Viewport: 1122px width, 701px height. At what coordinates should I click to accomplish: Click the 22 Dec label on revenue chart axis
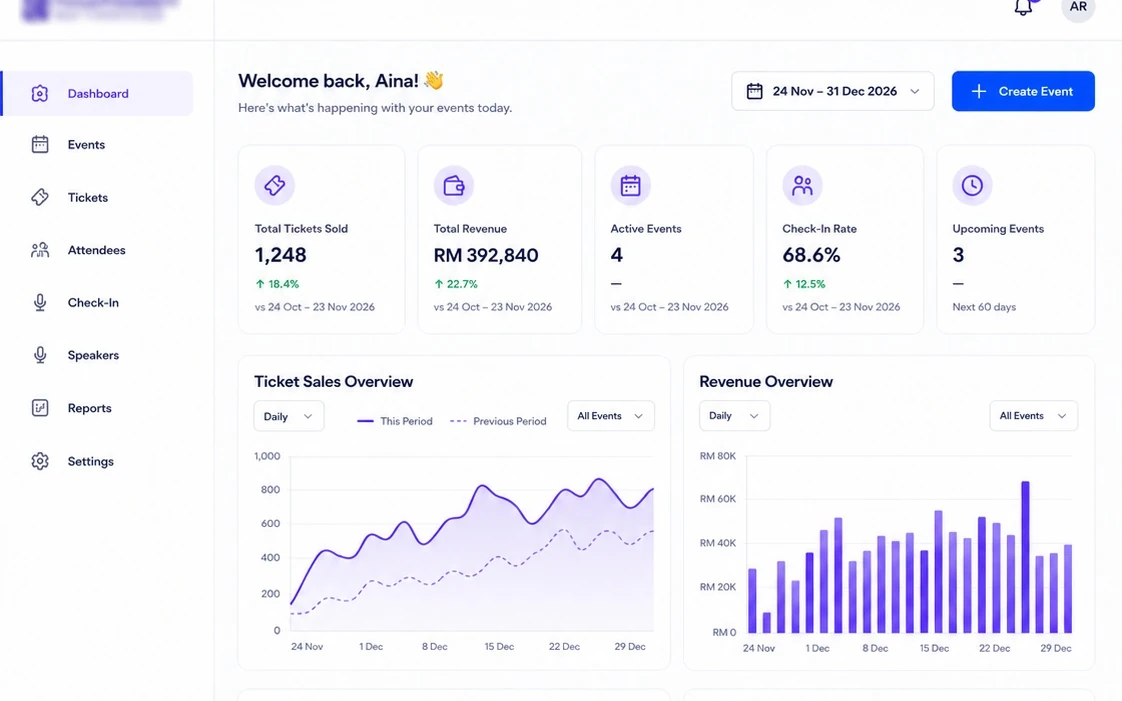tap(994, 648)
